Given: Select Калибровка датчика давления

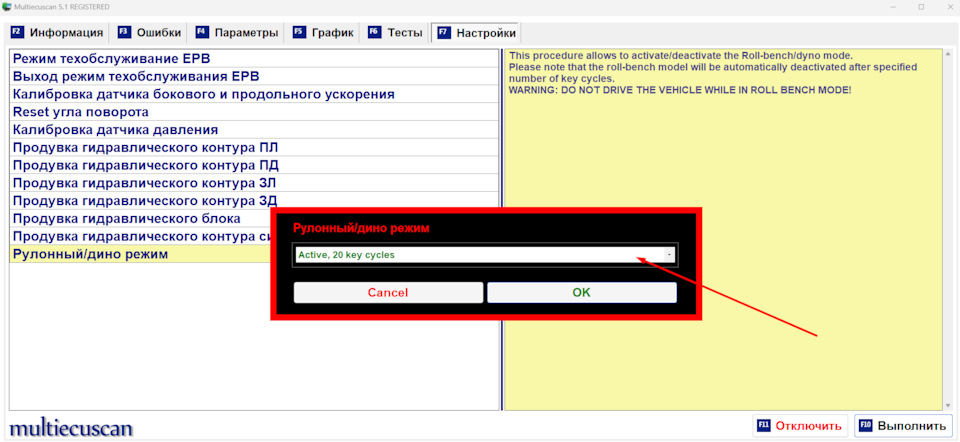Looking at the screenshot, I should 254,130.
